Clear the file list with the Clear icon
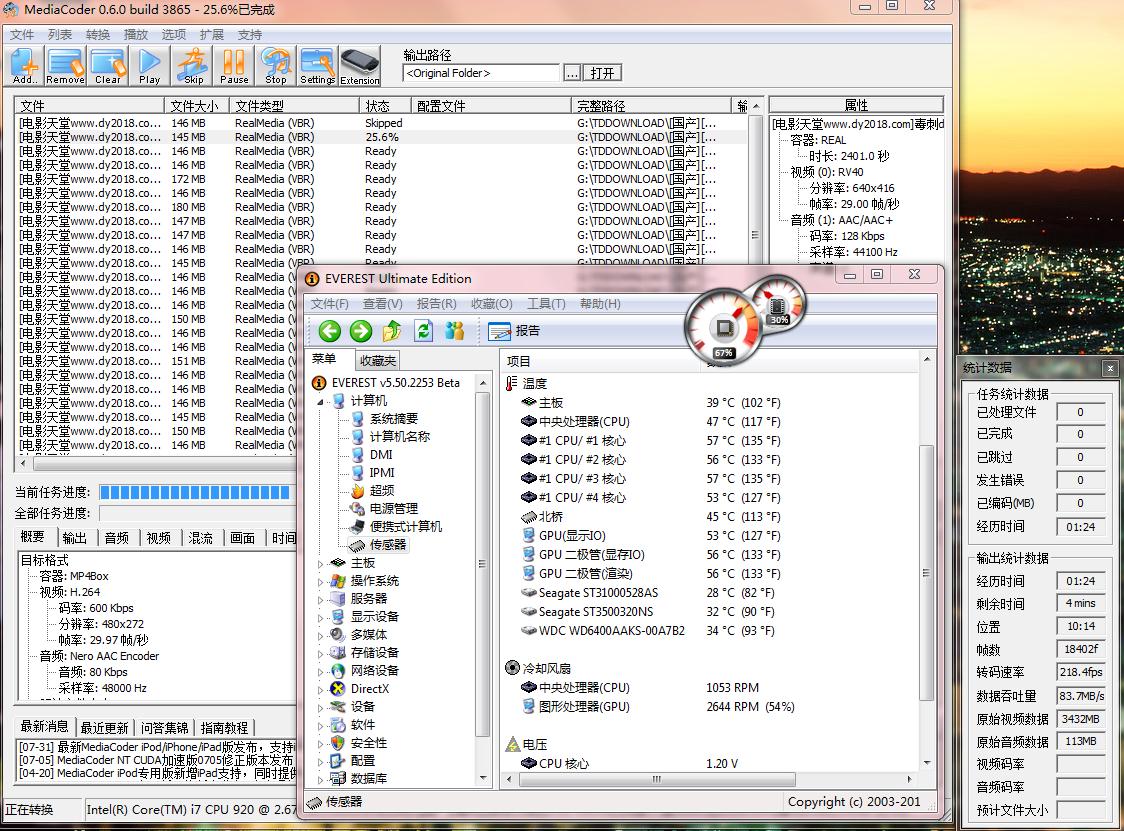The height and width of the screenshot is (831, 1124). tap(108, 66)
